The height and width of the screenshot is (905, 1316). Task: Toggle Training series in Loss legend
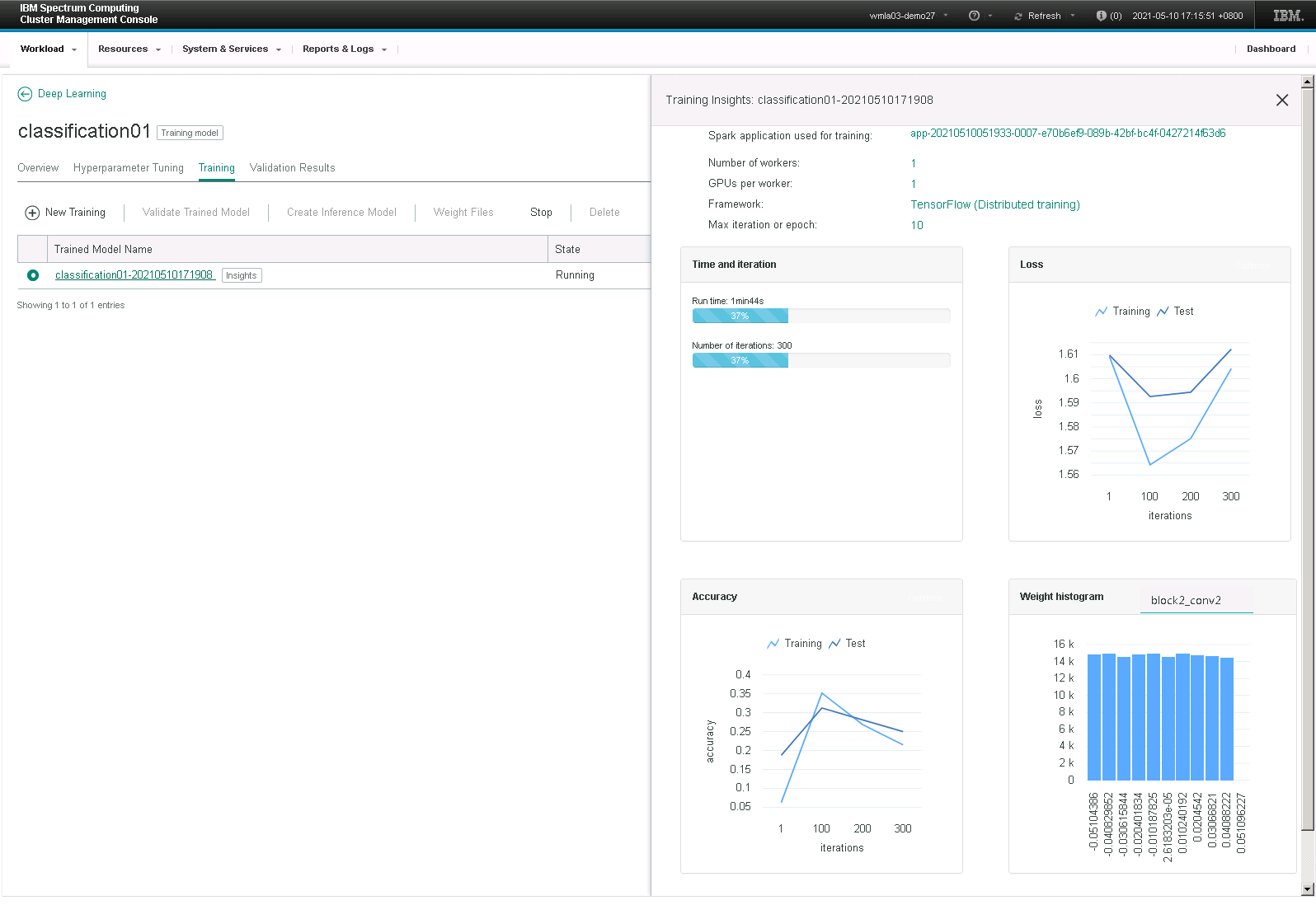click(x=1122, y=312)
